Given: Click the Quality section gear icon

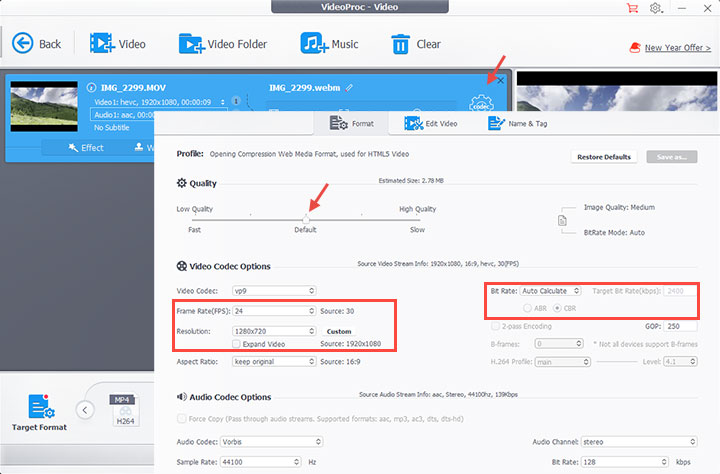Looking at the screenshot, I should 182,183.
